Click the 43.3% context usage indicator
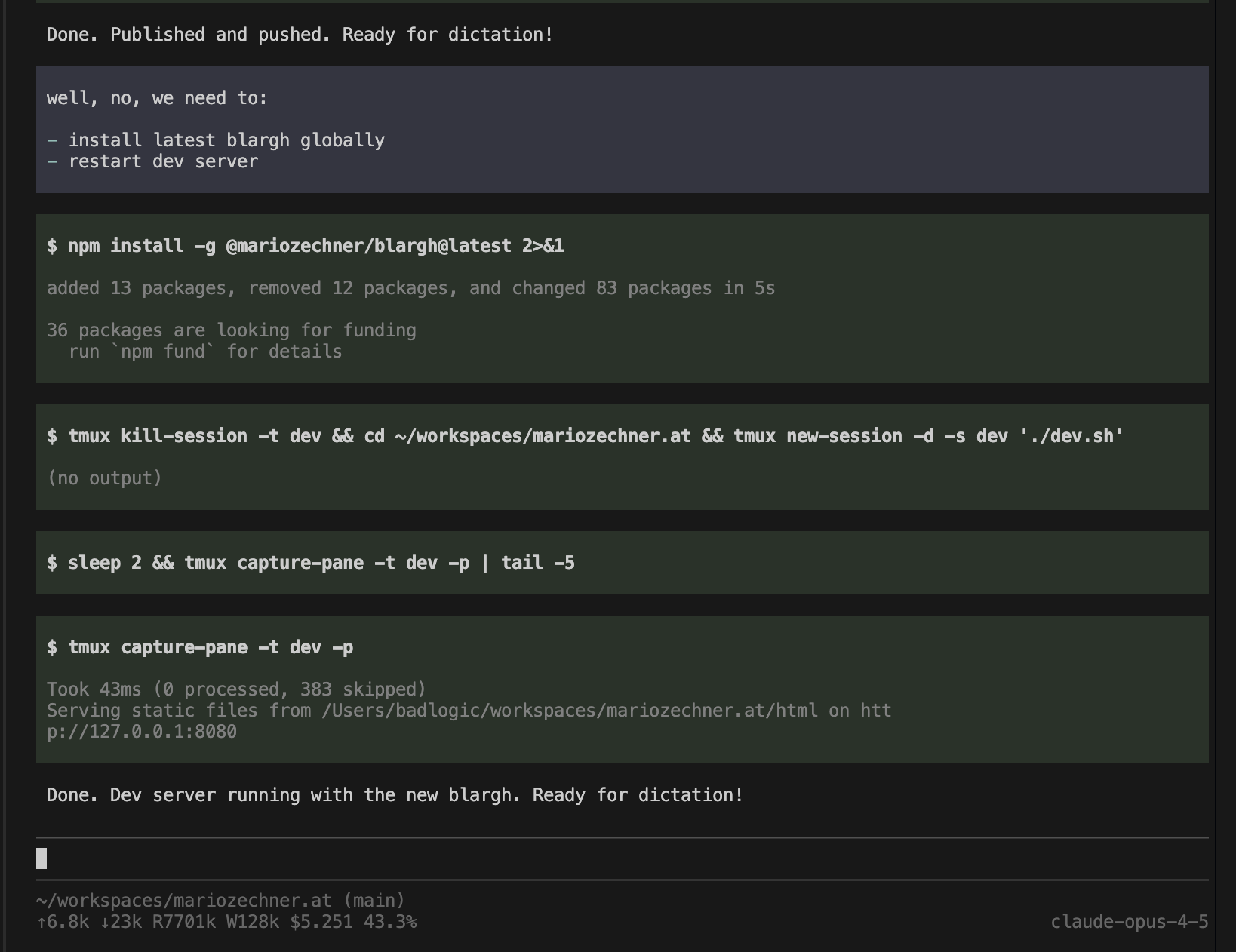The height and width of the screenshot is (952, 1236). (390, 922)
